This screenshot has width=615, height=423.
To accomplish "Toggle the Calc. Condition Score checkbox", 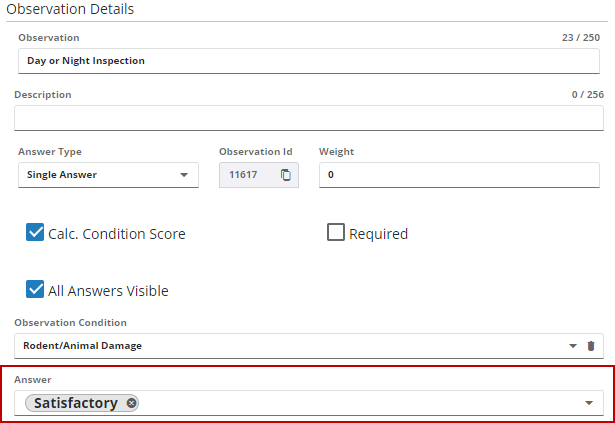I will tap(35, 233).
